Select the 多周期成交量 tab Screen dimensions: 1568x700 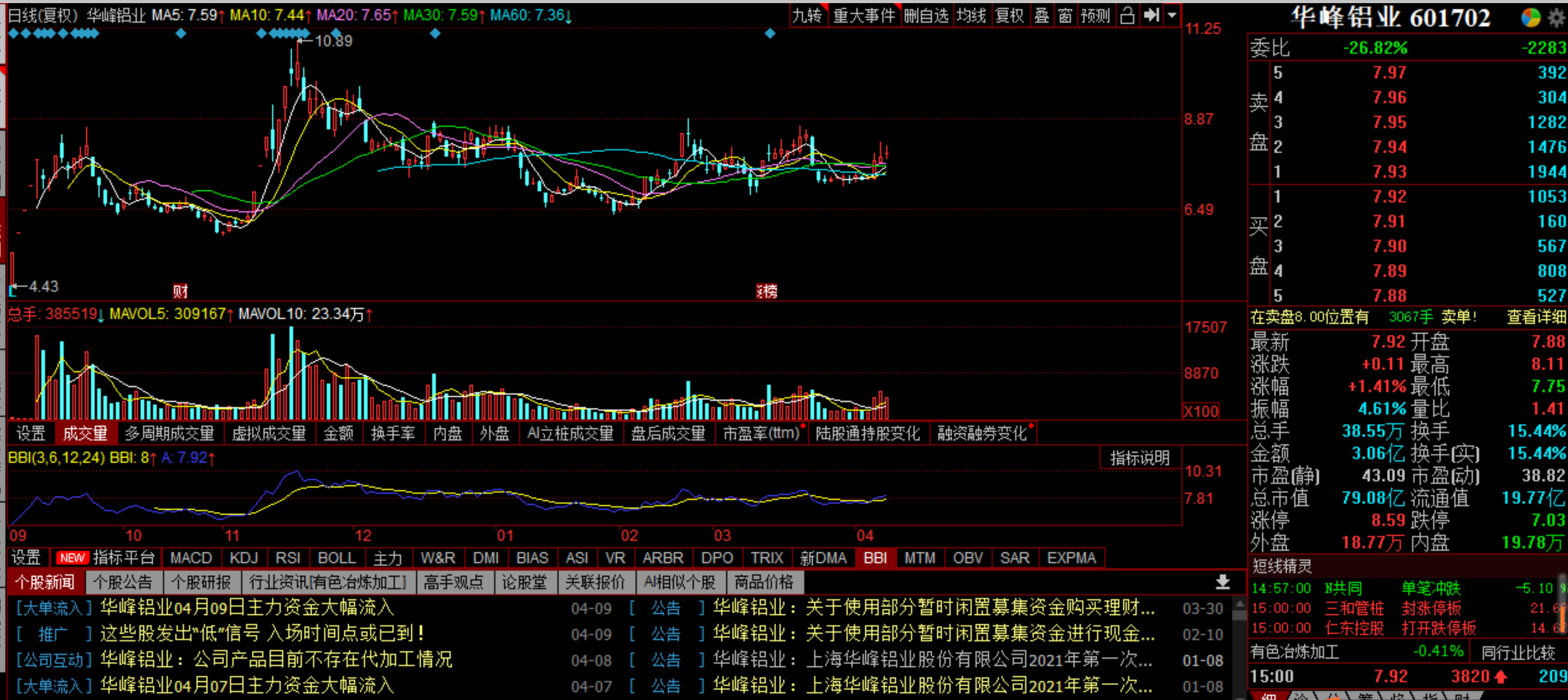pos(170,433)
